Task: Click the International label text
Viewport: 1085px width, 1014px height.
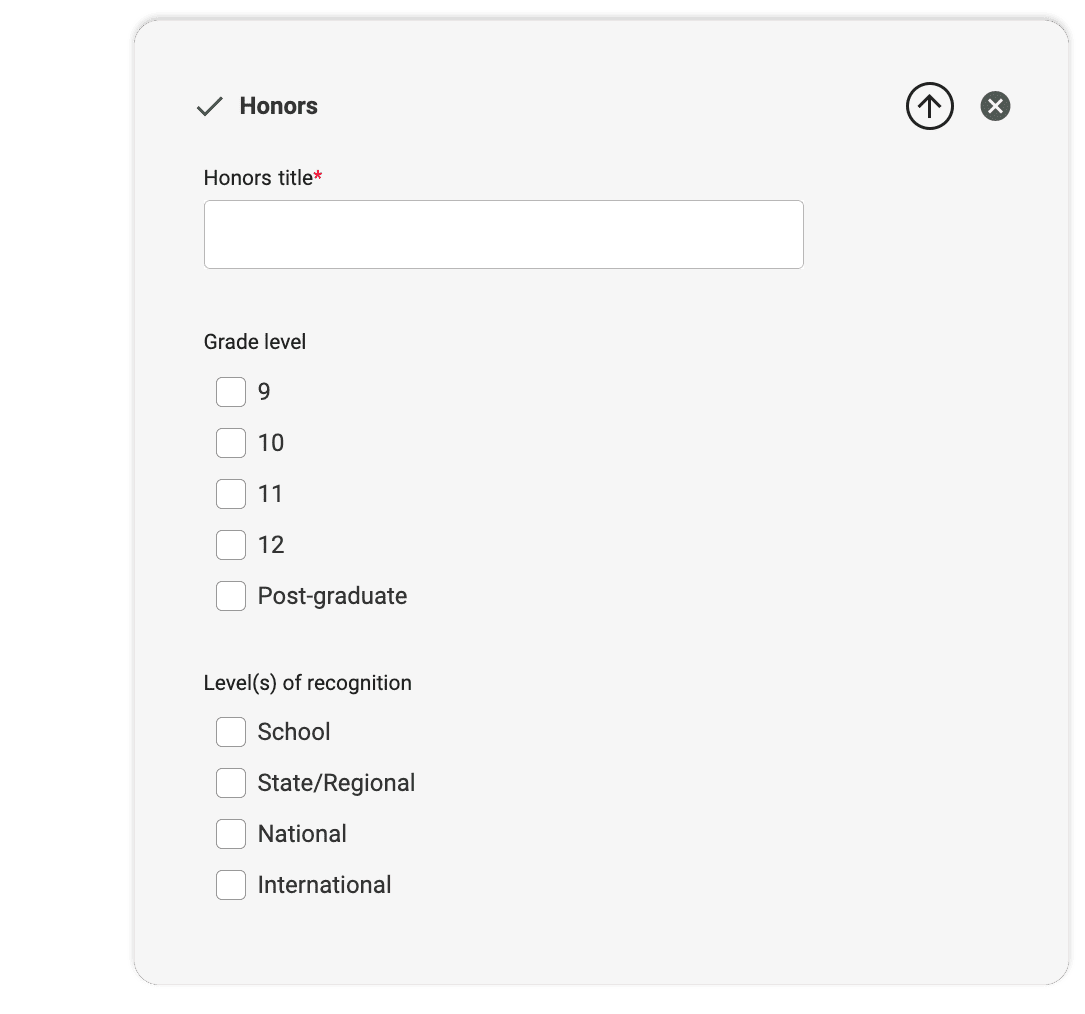Action: click(324, 885)
